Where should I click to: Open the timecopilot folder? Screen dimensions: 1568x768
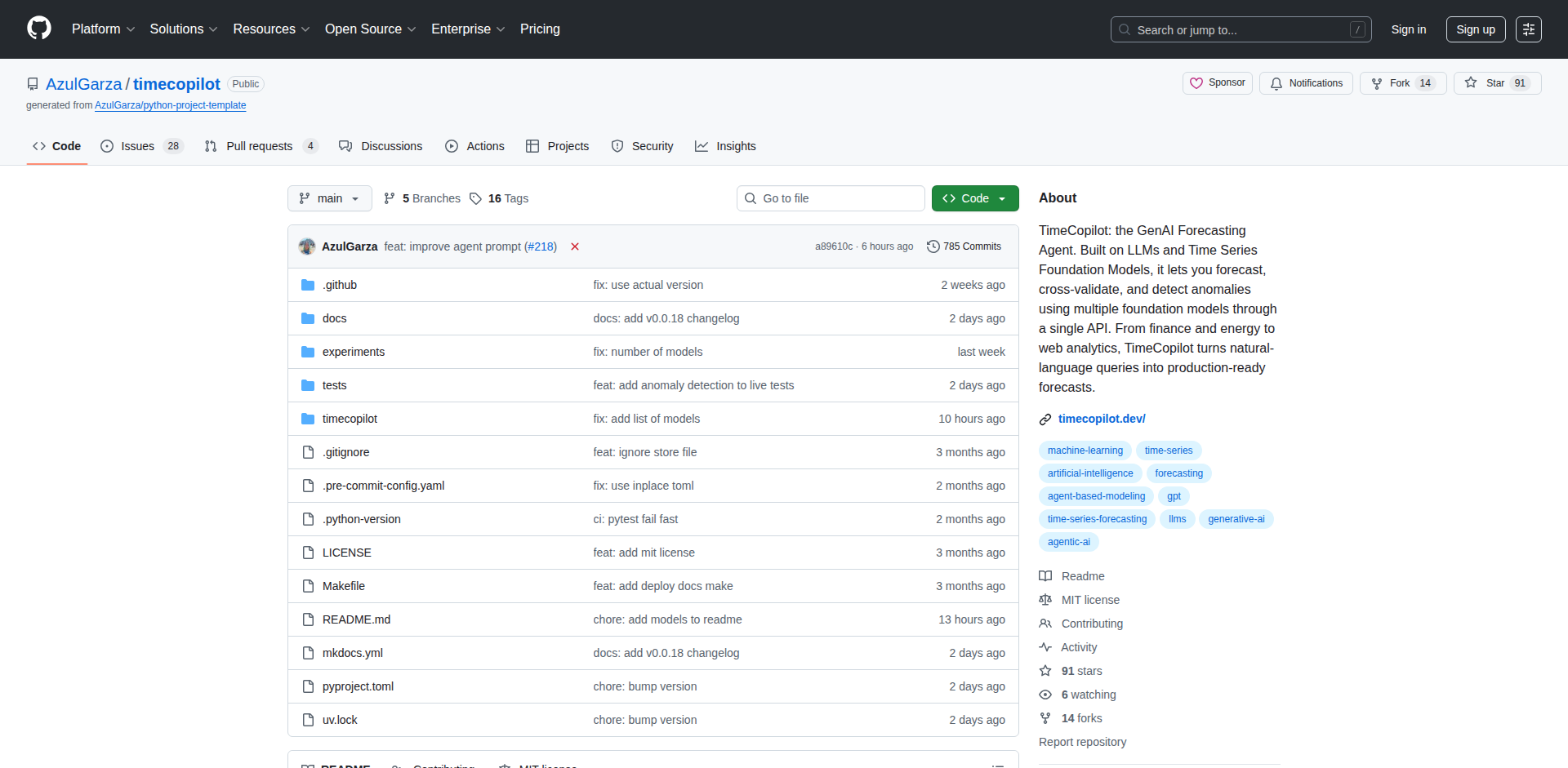pos(350,419)
